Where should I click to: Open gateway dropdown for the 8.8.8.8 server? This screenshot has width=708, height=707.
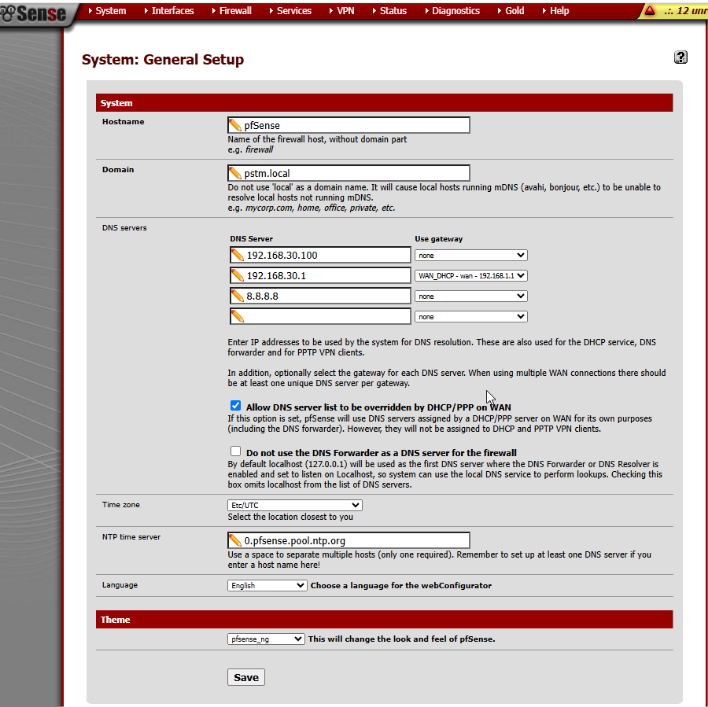(471, 296)
